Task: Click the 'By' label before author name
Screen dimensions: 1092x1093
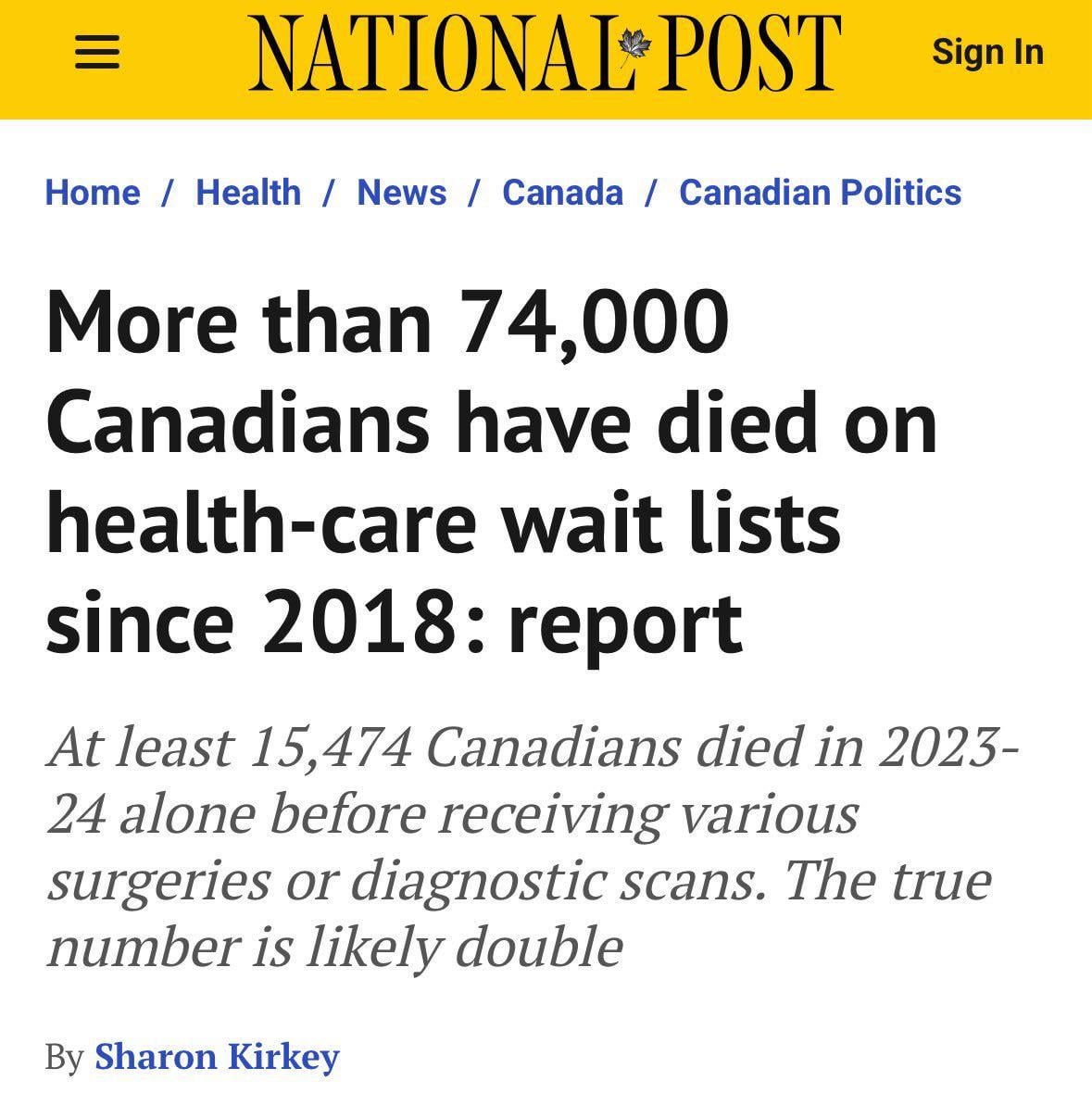Action: click(65, 1058)
